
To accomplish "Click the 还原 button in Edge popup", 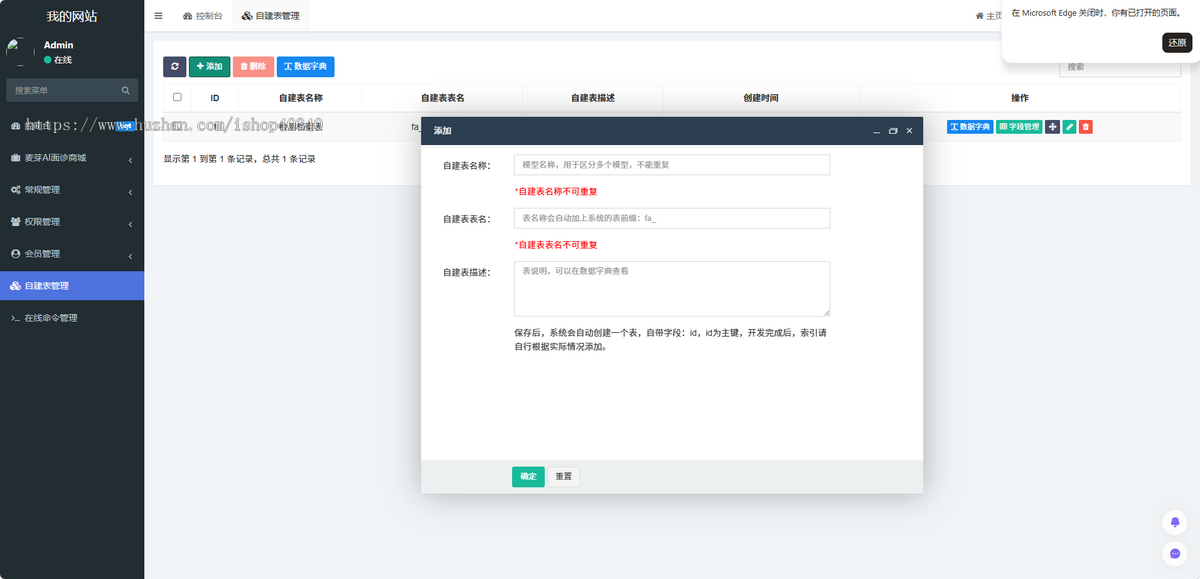I will pos(1177,43).
